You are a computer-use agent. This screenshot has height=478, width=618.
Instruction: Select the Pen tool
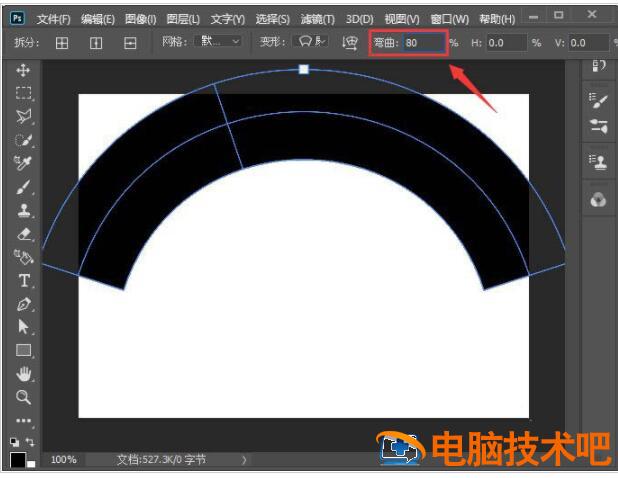point(24,304)
